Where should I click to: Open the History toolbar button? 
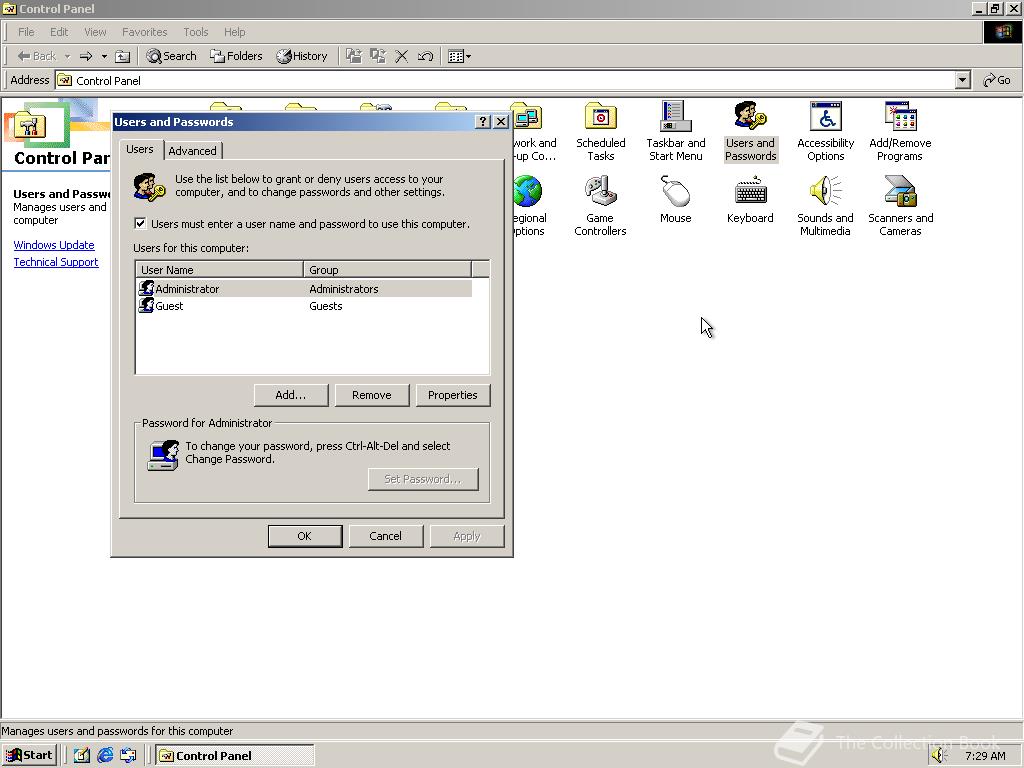click(x=302, y=56)
